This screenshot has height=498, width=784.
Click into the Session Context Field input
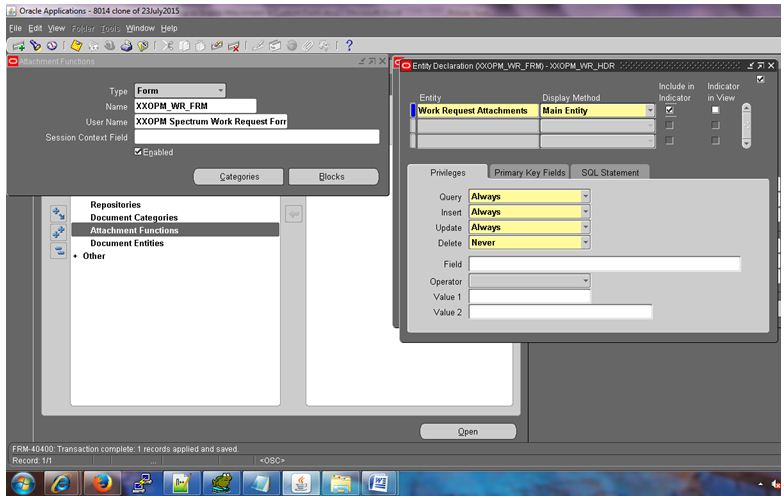[256, 137]
